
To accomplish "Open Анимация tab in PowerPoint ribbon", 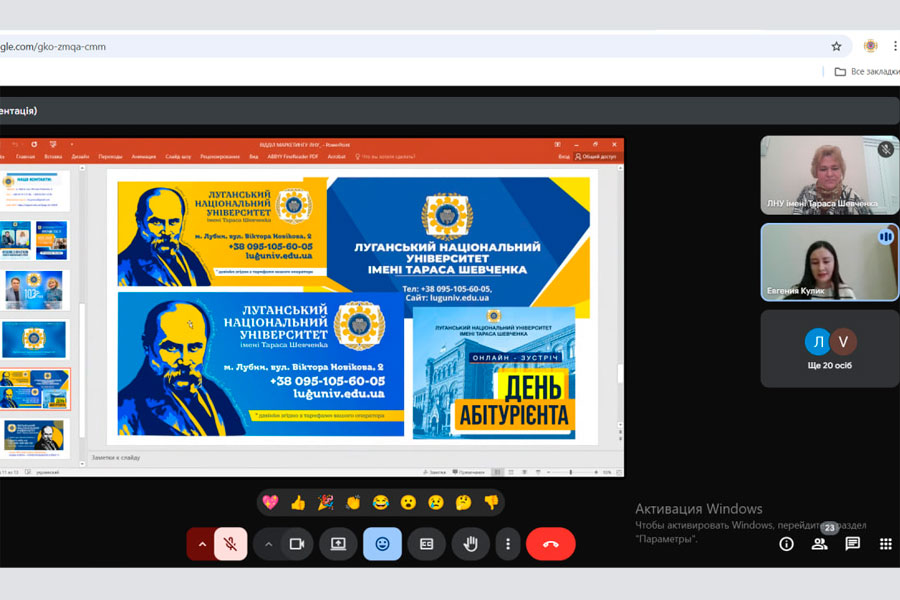I will [143, 156].
